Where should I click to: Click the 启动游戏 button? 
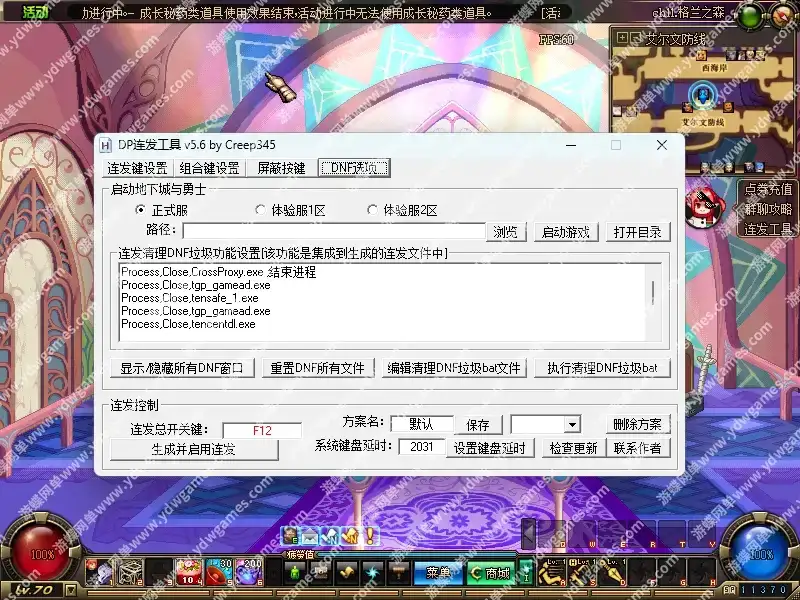(566, 232)
